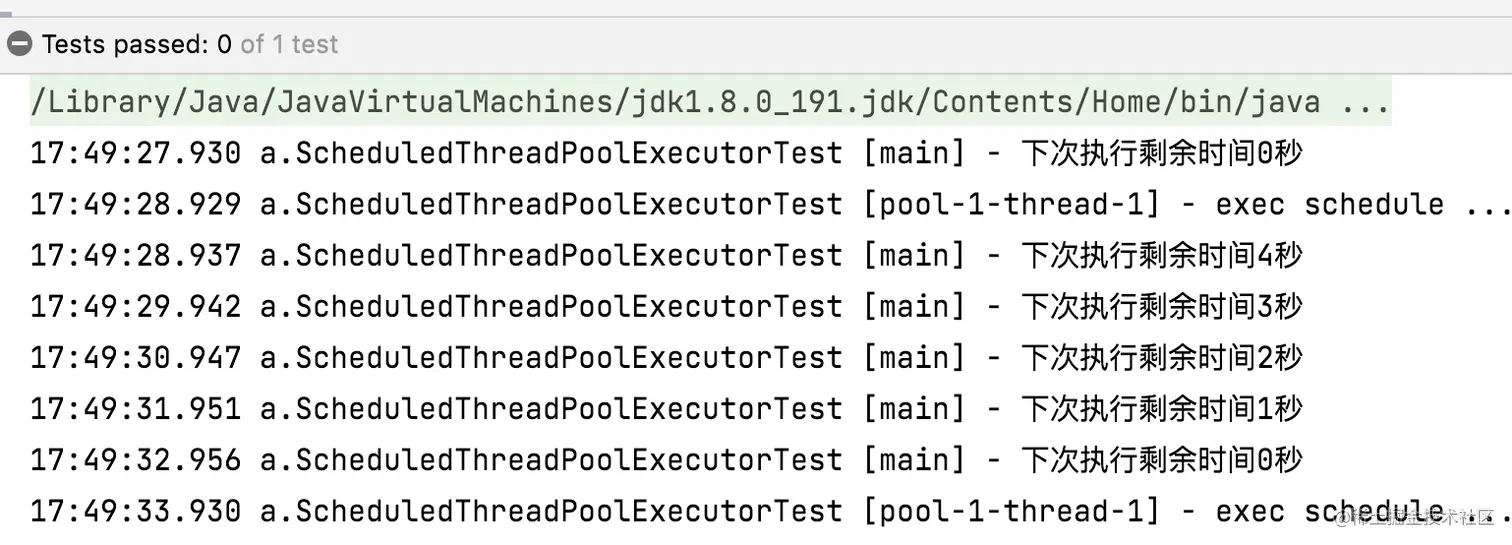This screenshot has width=1512, height=545.
Task: Click the log line timestamped 17:49:33.930
Action: tap(771, 511)
